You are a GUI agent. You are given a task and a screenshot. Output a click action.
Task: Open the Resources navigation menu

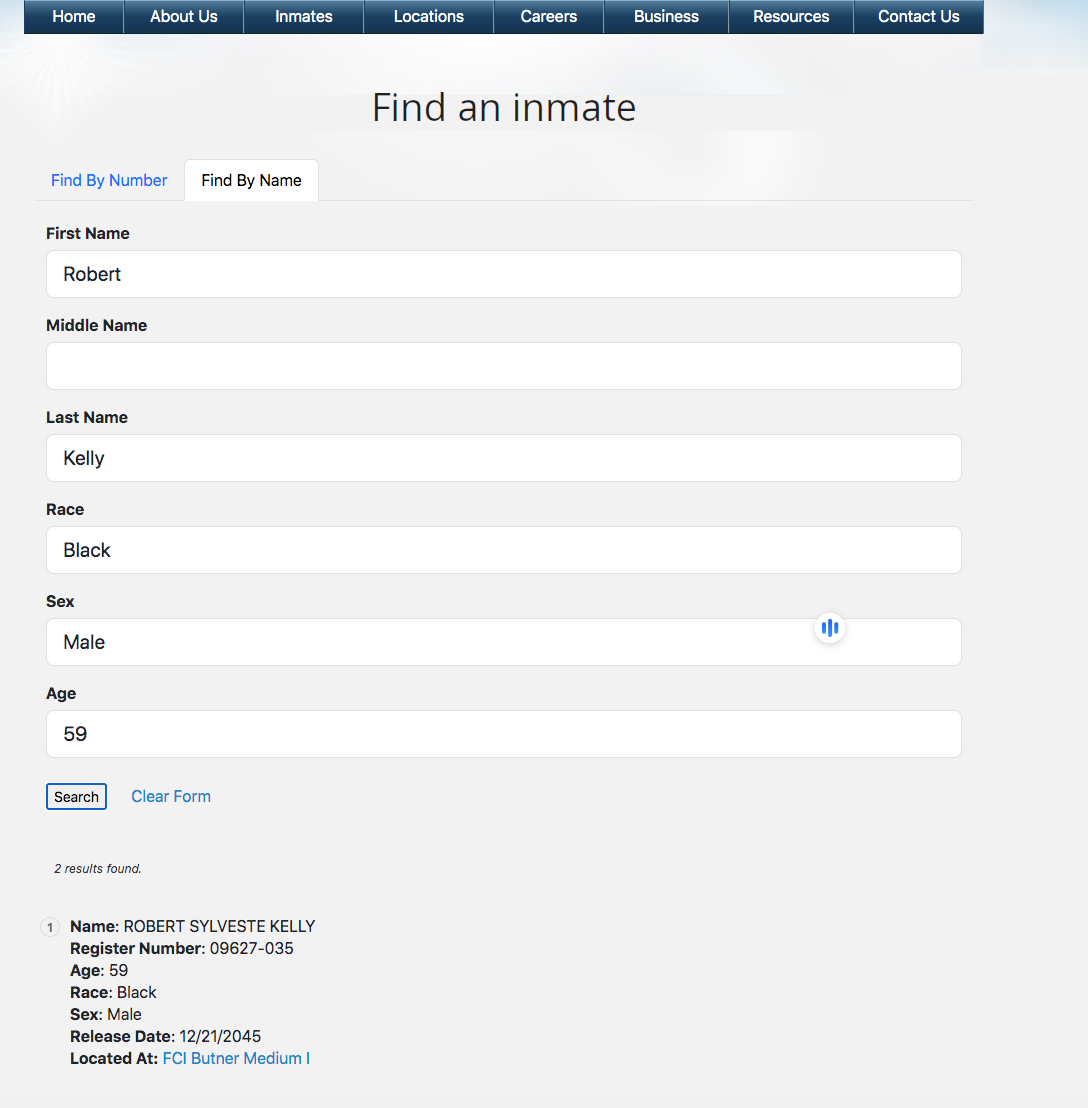click(791, 17)
